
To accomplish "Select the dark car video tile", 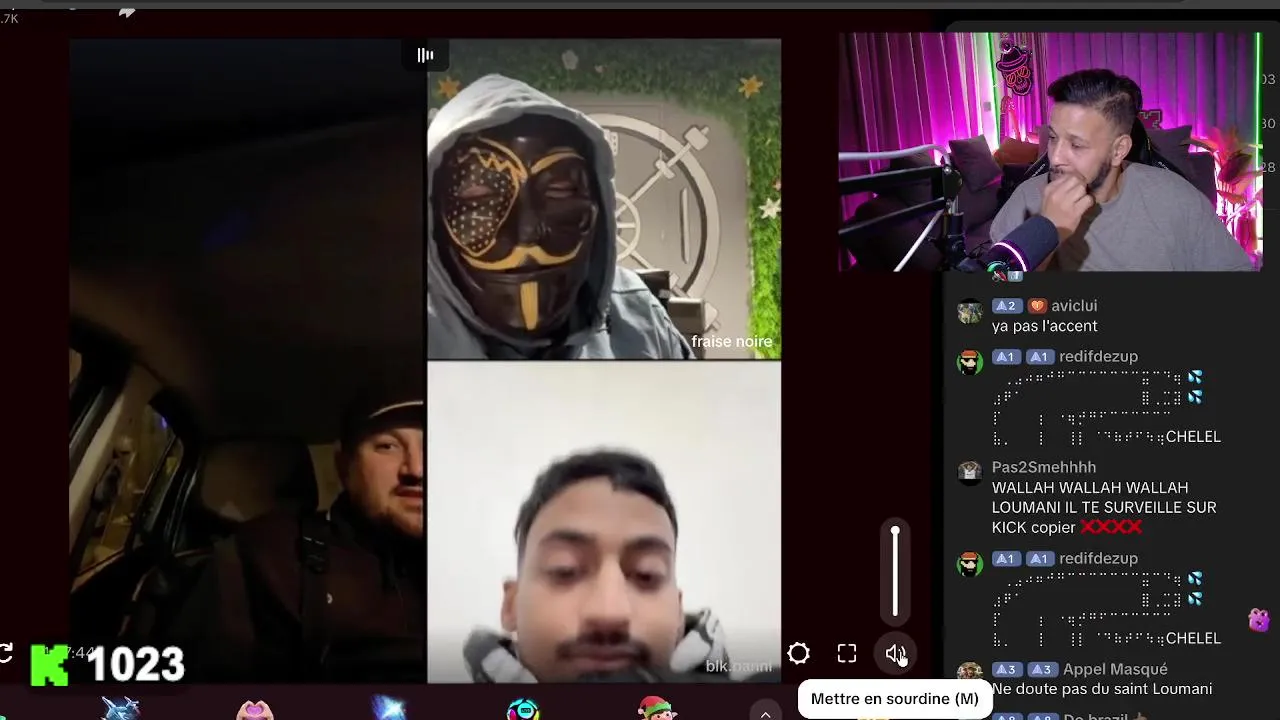I will coord(248,361).
